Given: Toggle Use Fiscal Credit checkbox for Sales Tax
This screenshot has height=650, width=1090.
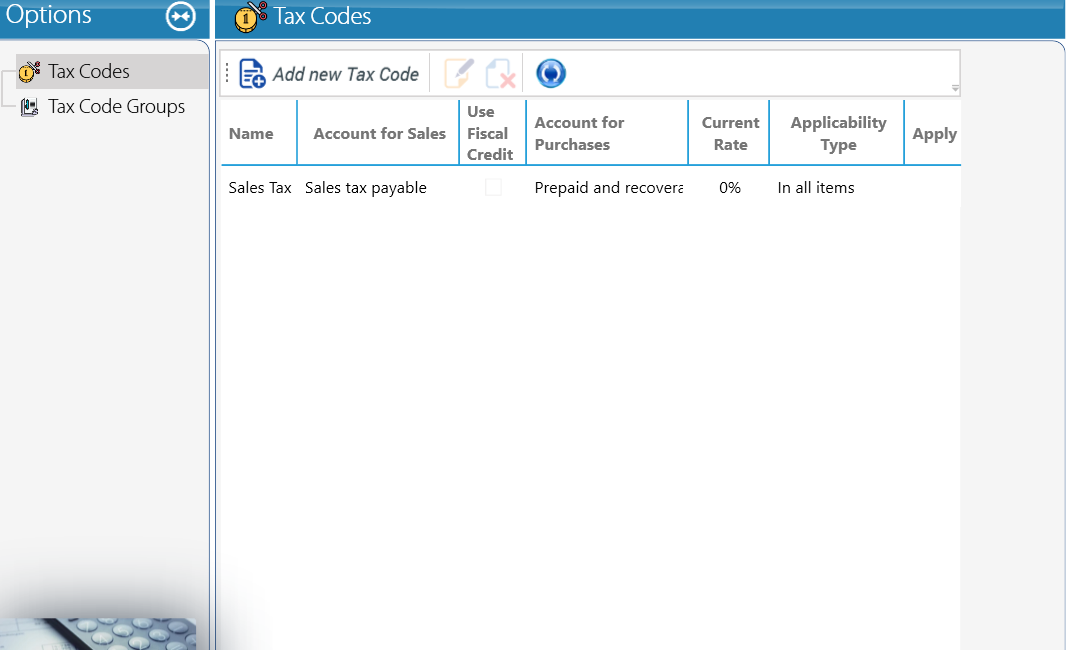Looking at the screenshot, I should click(493, 187).
